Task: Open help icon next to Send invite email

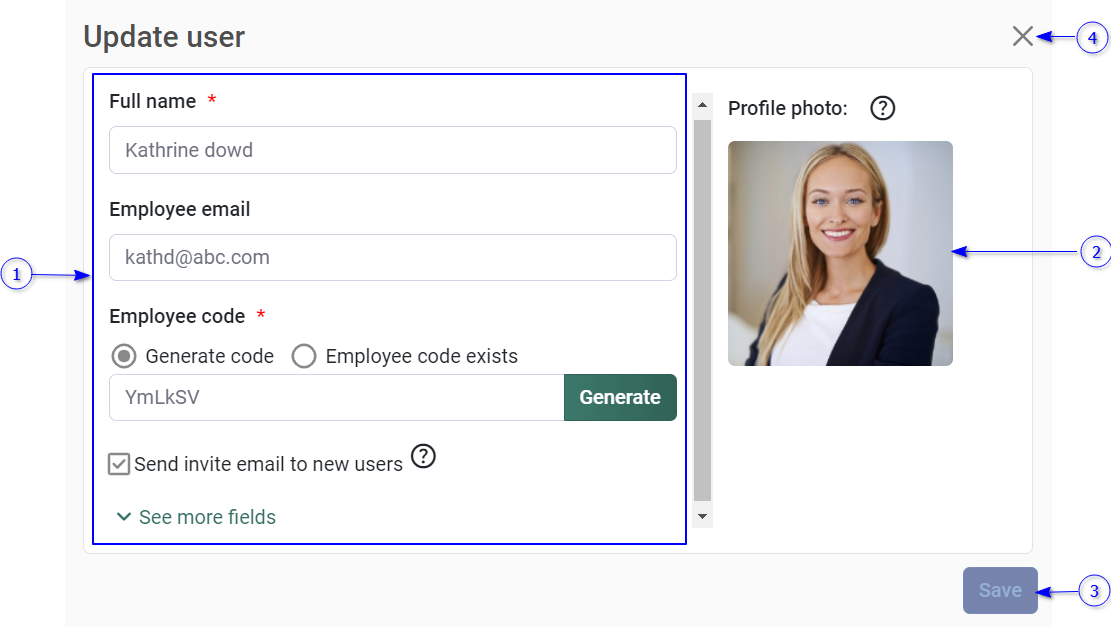Action: pos(424,457)
